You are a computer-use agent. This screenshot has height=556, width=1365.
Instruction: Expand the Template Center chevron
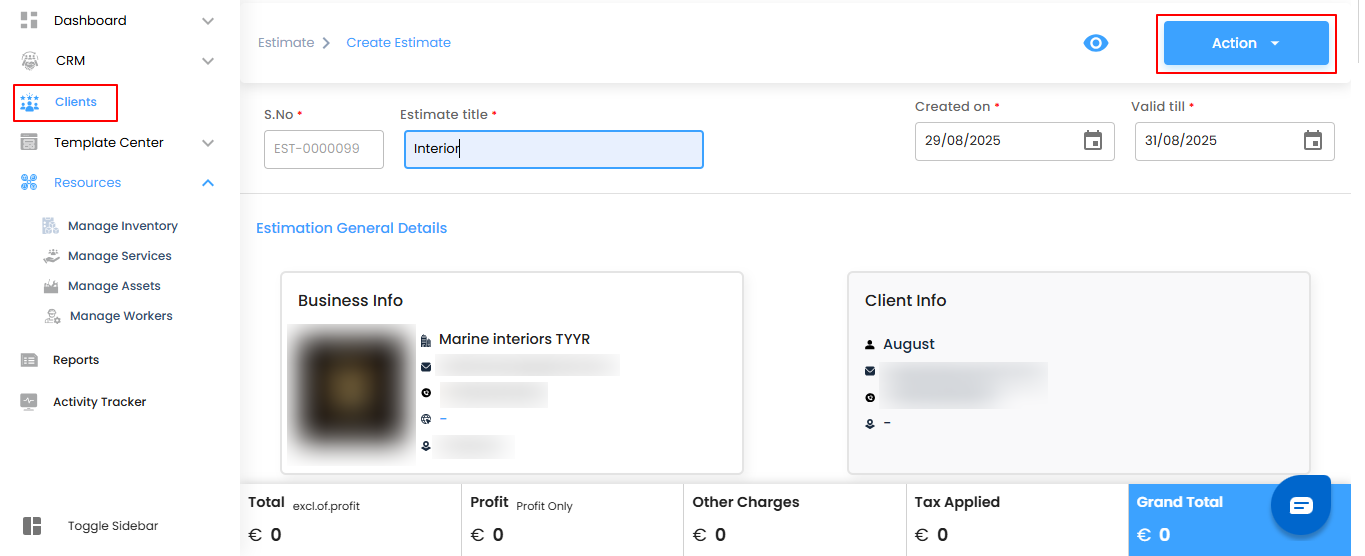[208, 143]
